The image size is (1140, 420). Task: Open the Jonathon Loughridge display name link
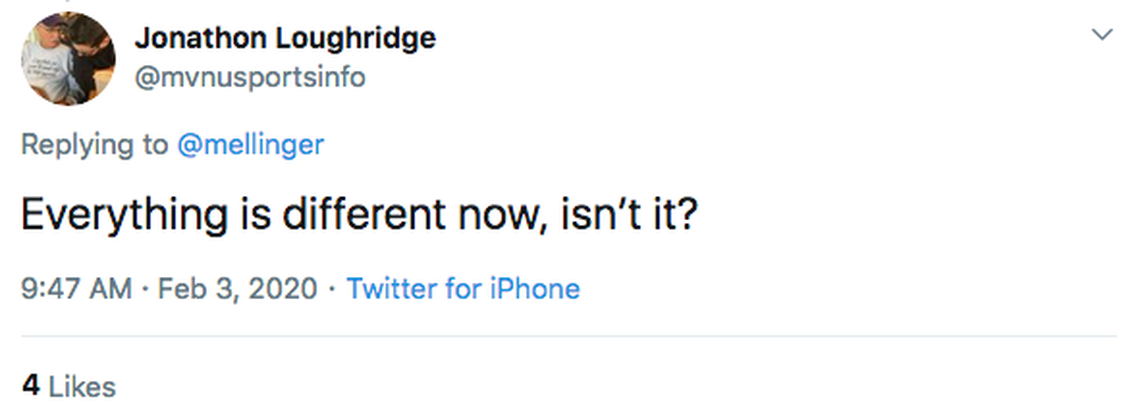click(285, 38)
